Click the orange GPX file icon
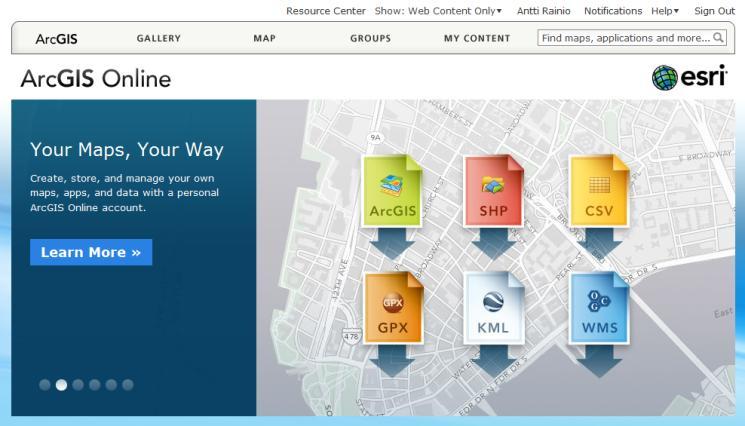This screenshot has width=745, height=426. tap(393, 308)
